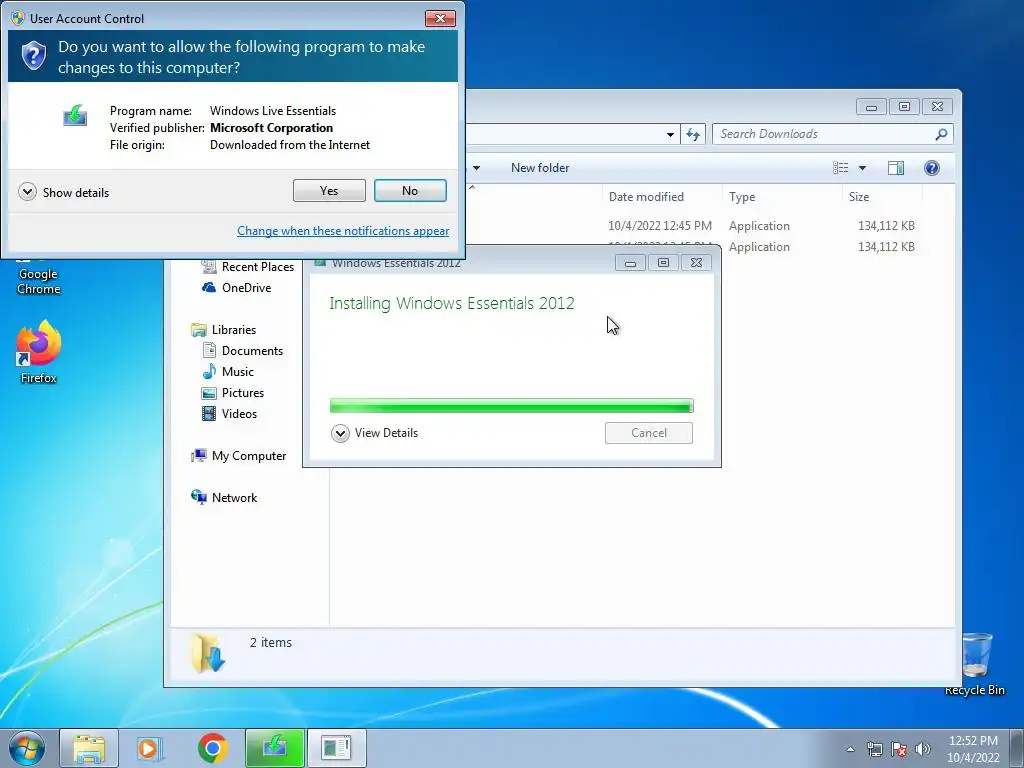Open OneDrive in navigation pane
The width and height of the screenshot is (1024, 768).
pyautogui.click(x=246, y=287)
